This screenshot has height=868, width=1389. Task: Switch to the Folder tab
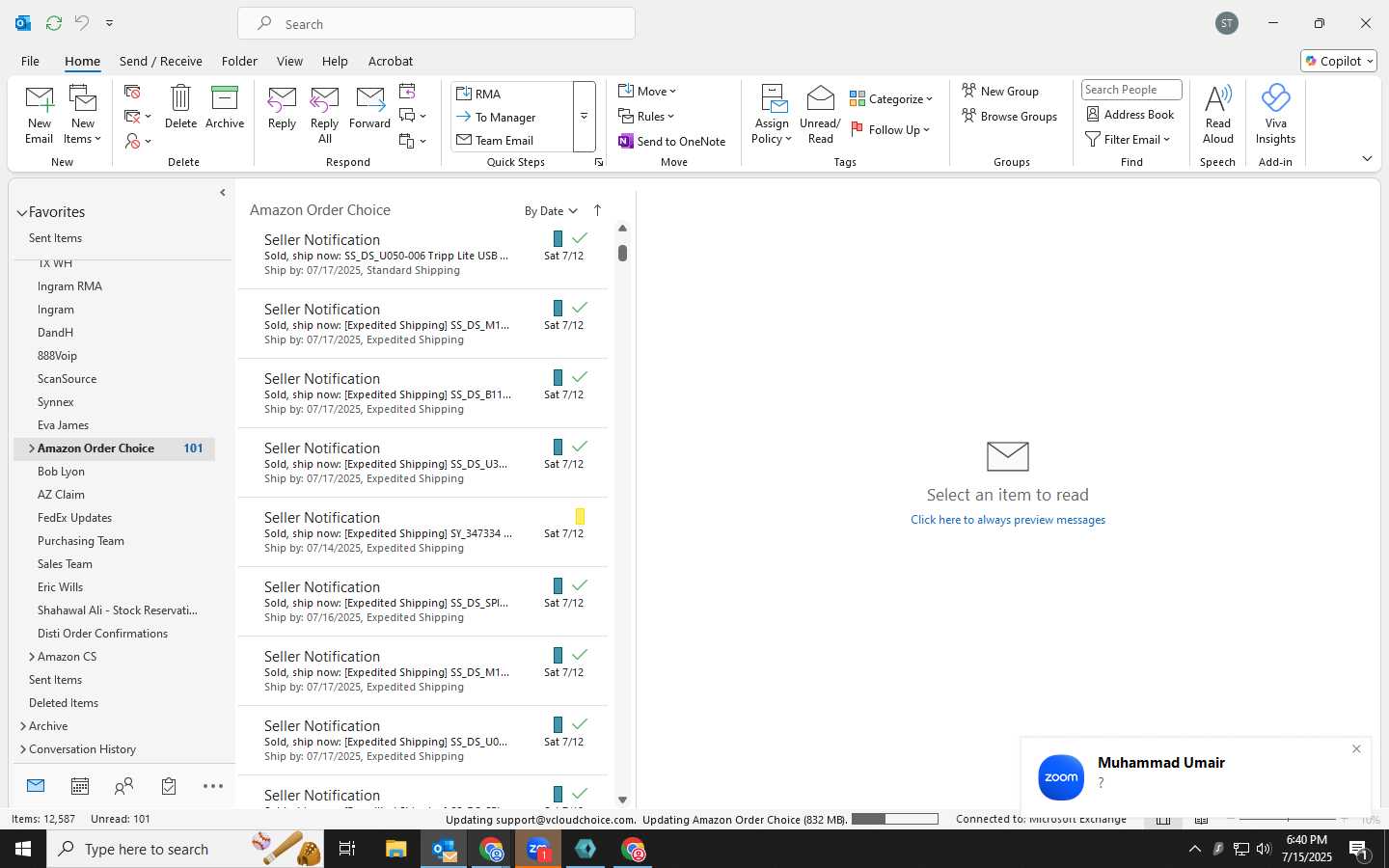[x=239, y=61]
